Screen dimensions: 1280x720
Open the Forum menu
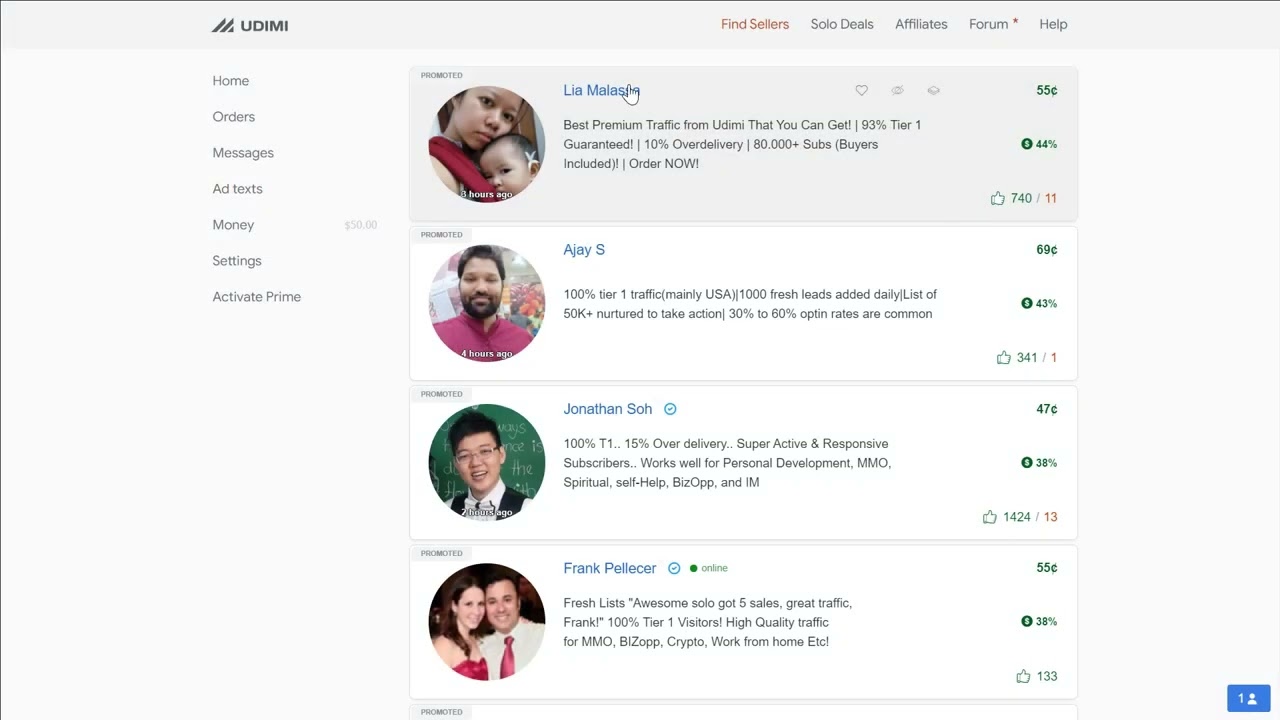989,24
